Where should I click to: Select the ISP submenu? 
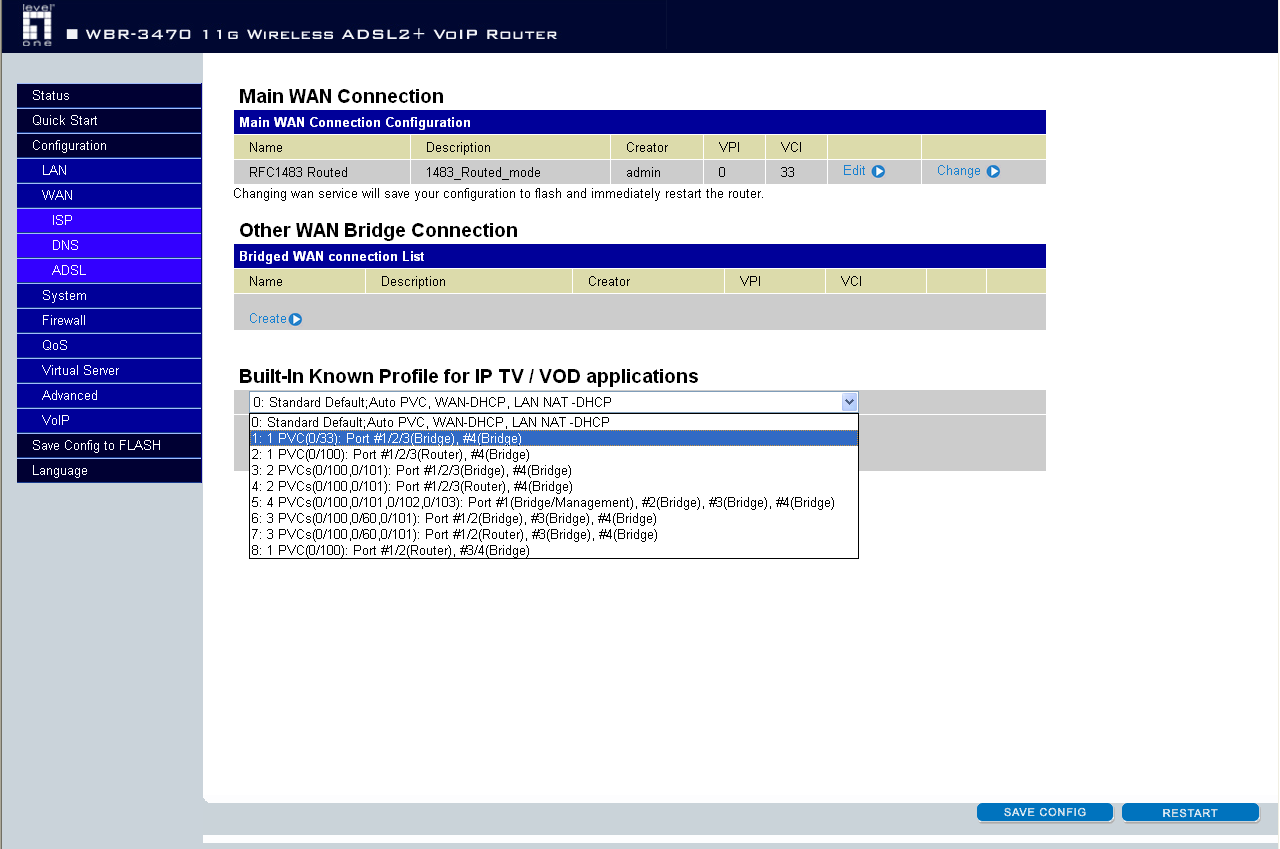pyautogui.click(x=109, y=221)
